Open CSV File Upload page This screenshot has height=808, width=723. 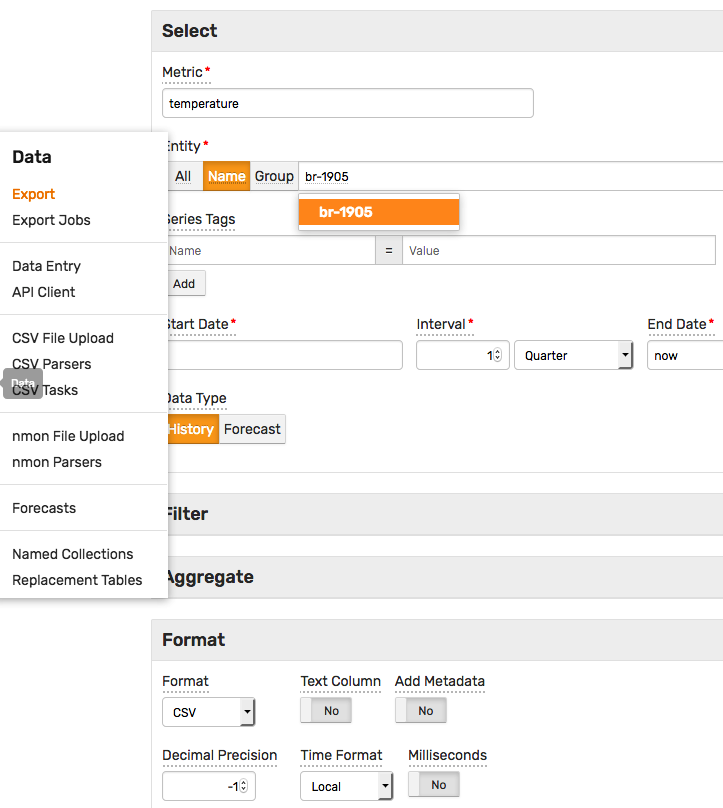63,338
